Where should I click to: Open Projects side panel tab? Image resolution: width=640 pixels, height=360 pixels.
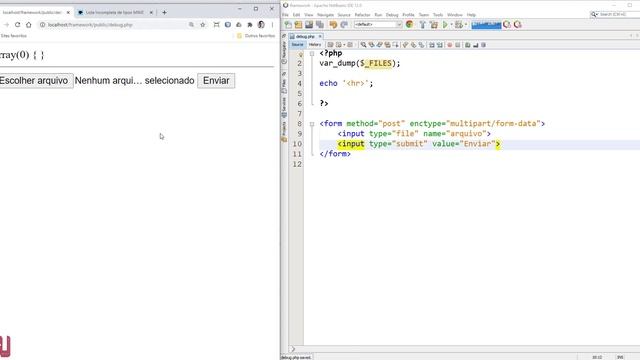pos(284,131)
